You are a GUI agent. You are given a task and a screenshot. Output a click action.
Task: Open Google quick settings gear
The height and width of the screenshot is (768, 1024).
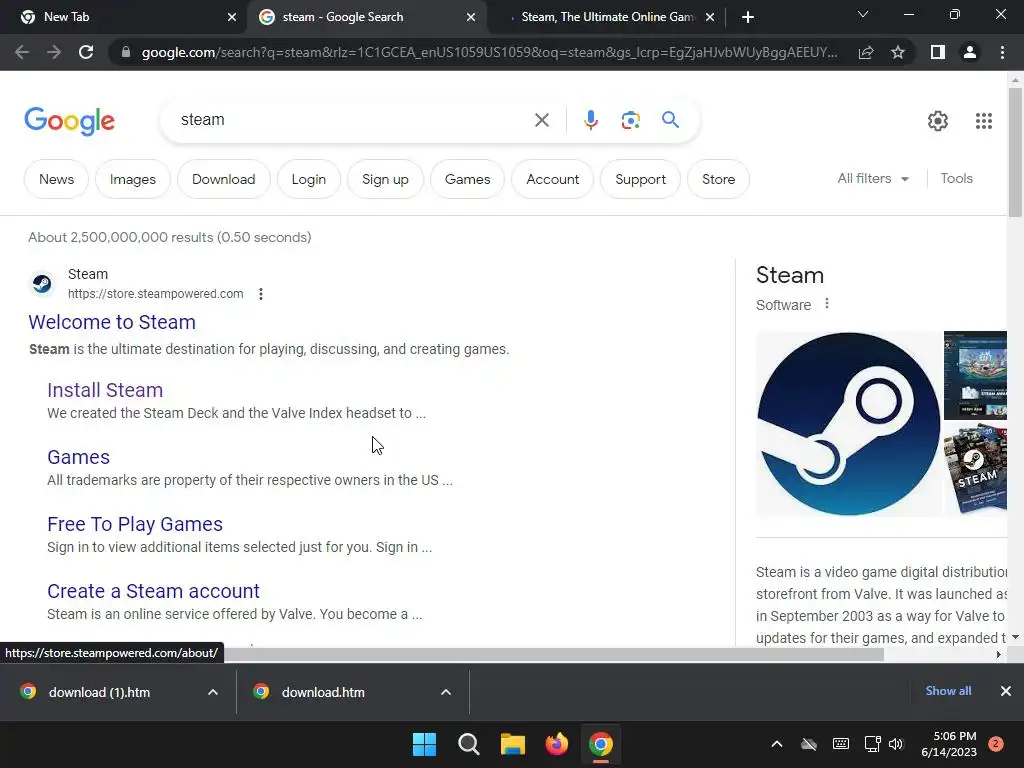(938, 121)
